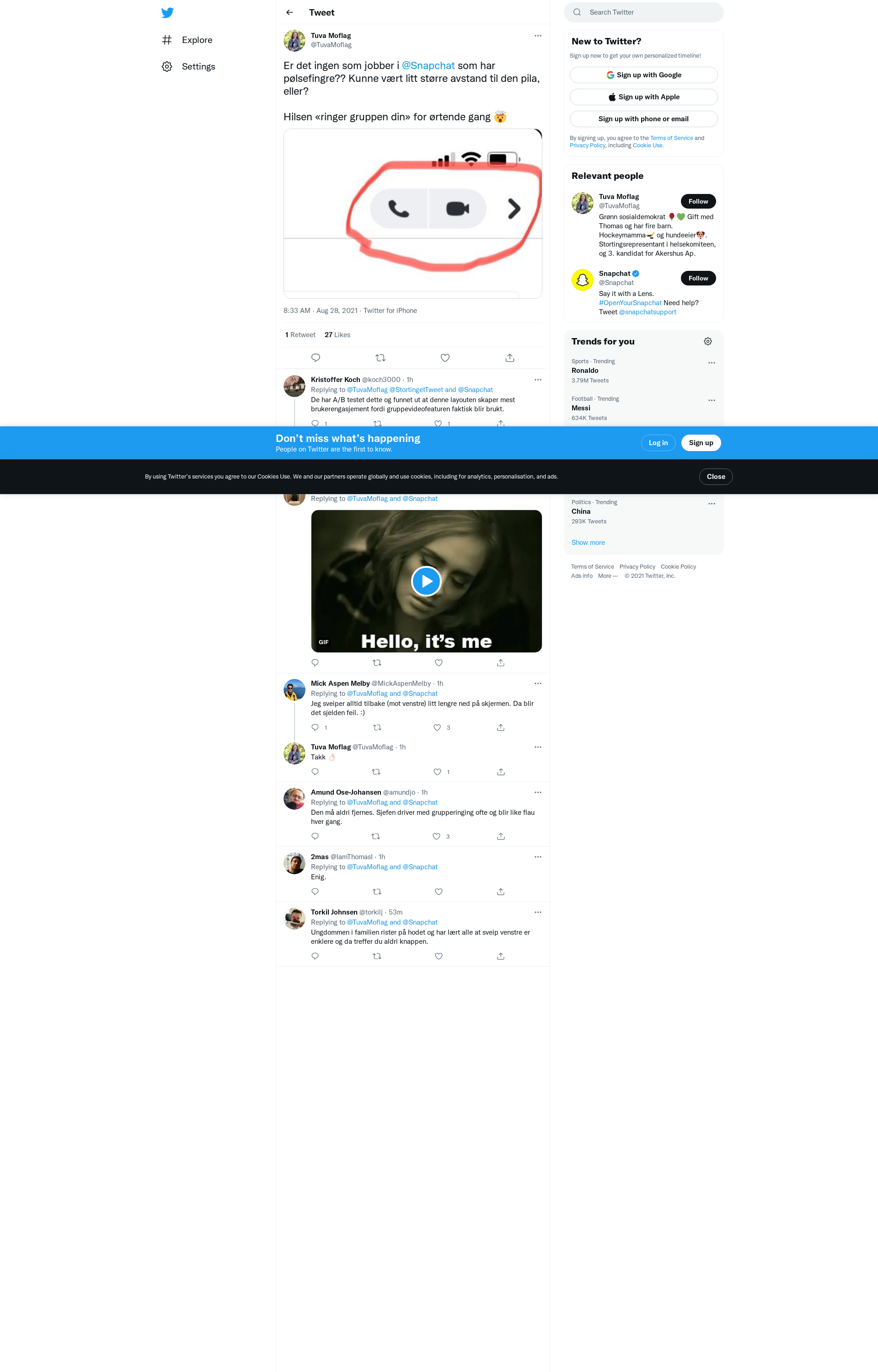Click the Log in button in the banner
878x1372 pixels.
click(x=658, y=443)
